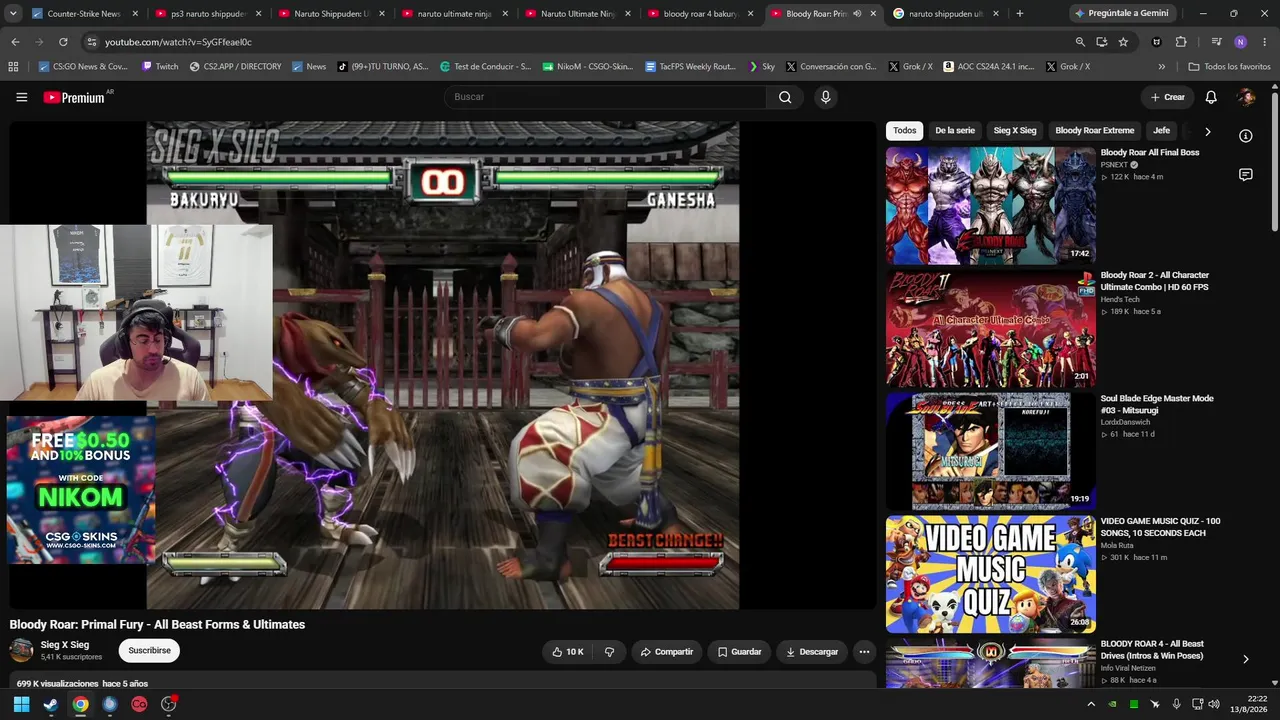This screenshot has height=720, width=1280.
Task: Open the info panel icon beside chips
Action: [1246, 136]
